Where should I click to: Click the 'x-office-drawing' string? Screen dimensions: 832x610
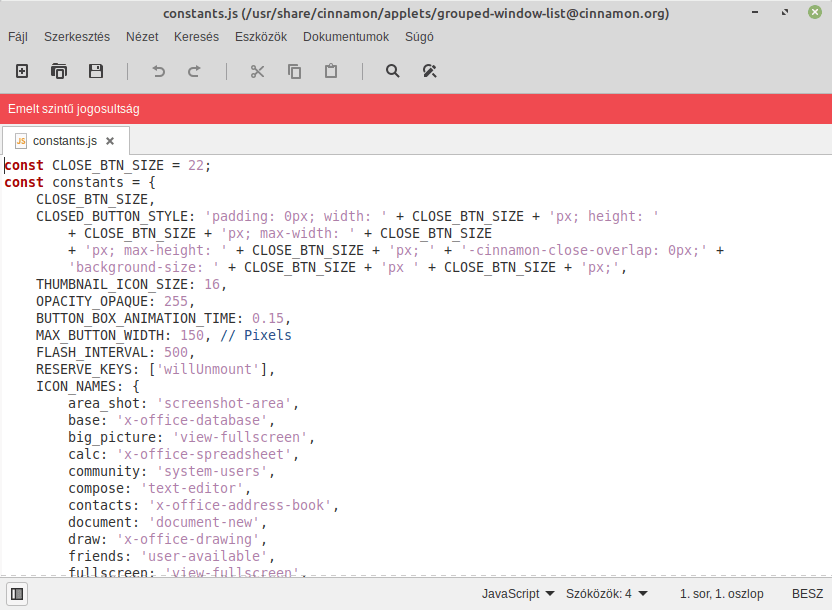188,539
